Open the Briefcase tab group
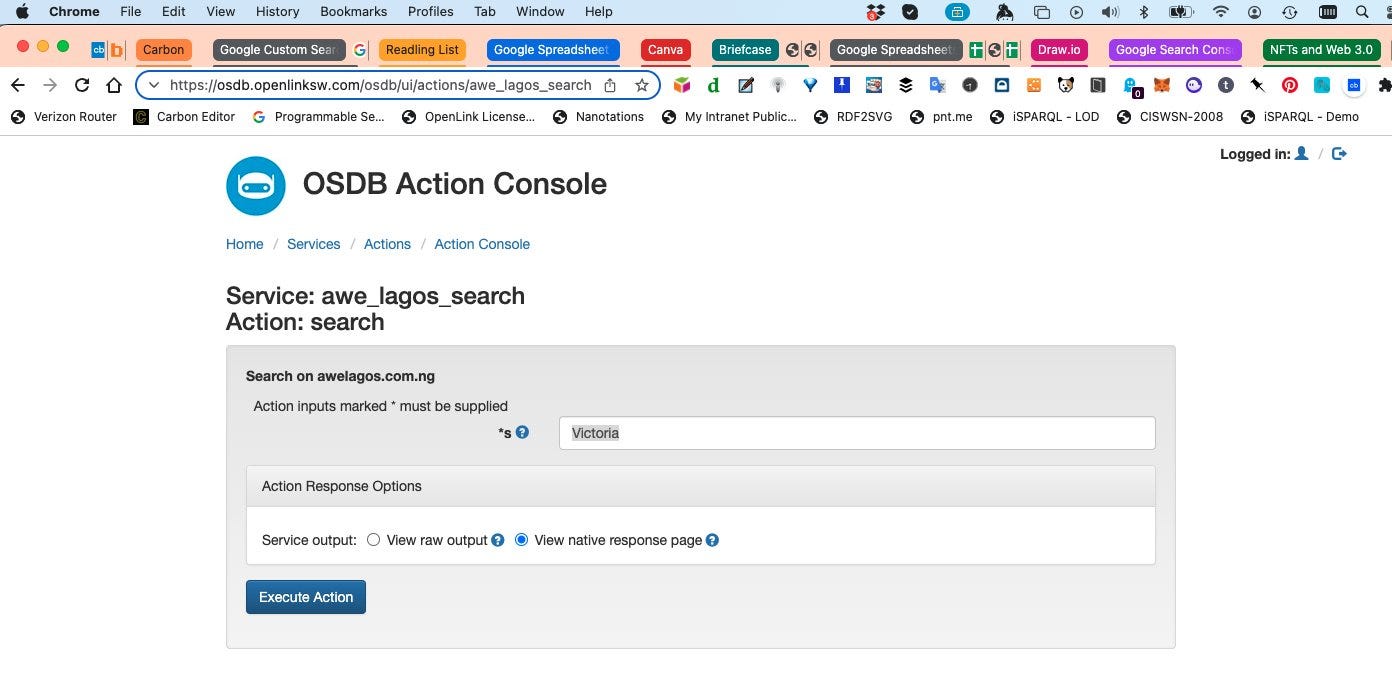The image size is (1392, 697). click(x=745, y=50)
